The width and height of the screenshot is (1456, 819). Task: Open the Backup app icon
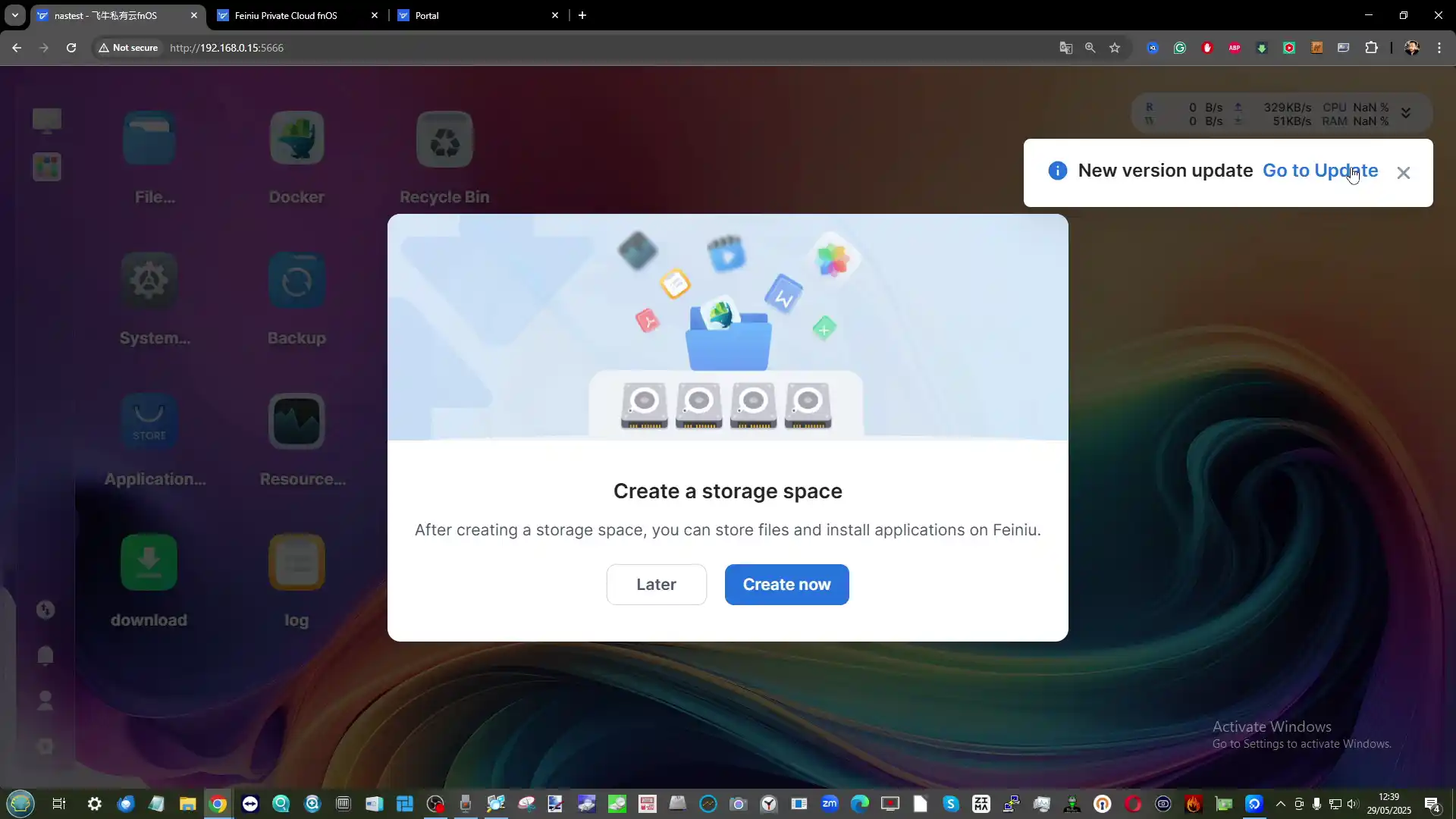297,280
